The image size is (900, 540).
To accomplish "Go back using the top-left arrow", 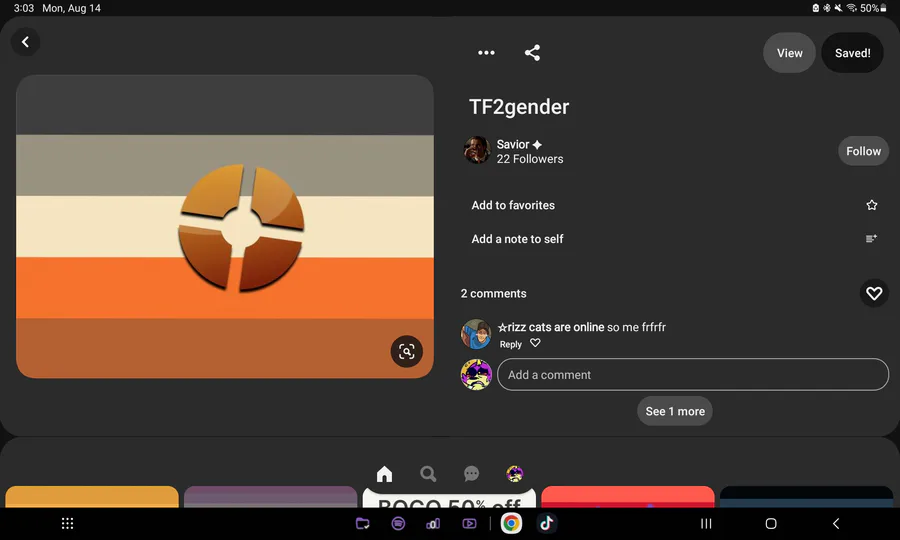I will click(25, 42).
